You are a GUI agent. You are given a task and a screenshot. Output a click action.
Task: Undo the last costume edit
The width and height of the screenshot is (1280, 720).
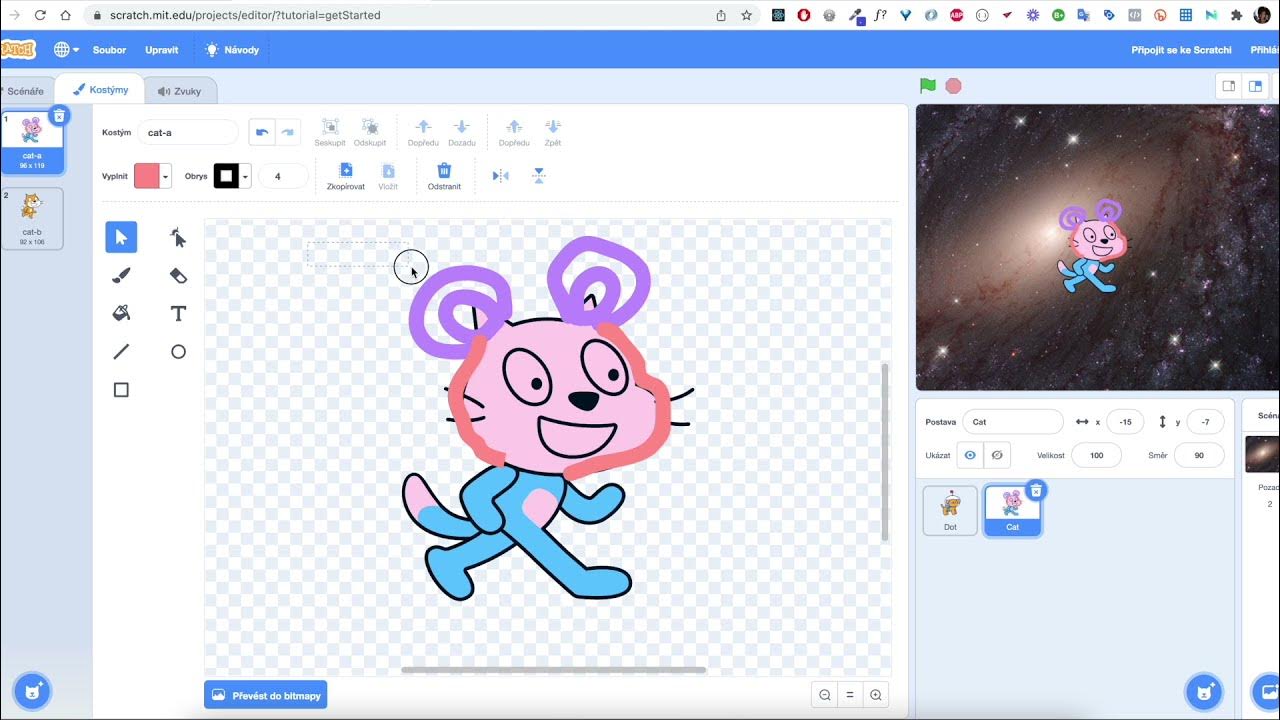tap(262, 132)
